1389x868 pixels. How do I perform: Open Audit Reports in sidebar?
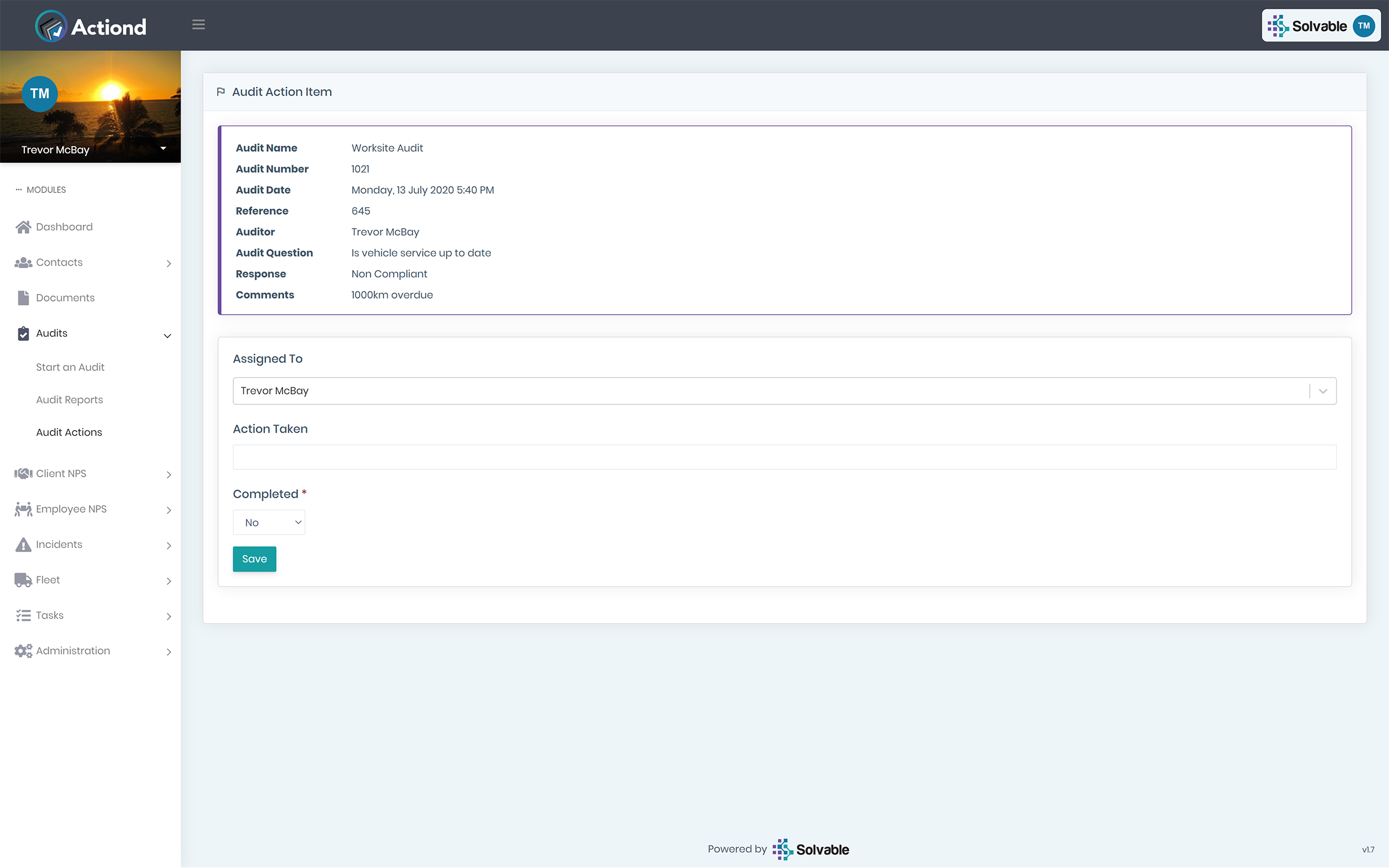click(x=69, y=399)
